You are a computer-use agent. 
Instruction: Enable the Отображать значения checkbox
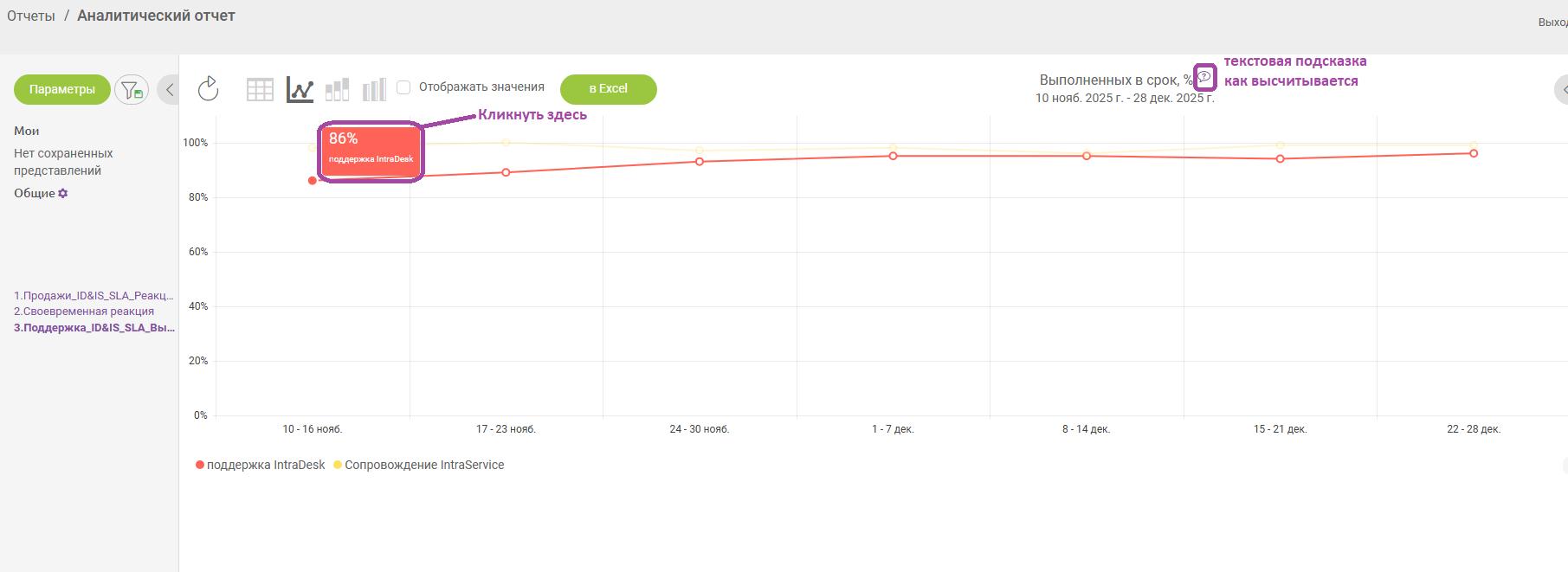403,87
